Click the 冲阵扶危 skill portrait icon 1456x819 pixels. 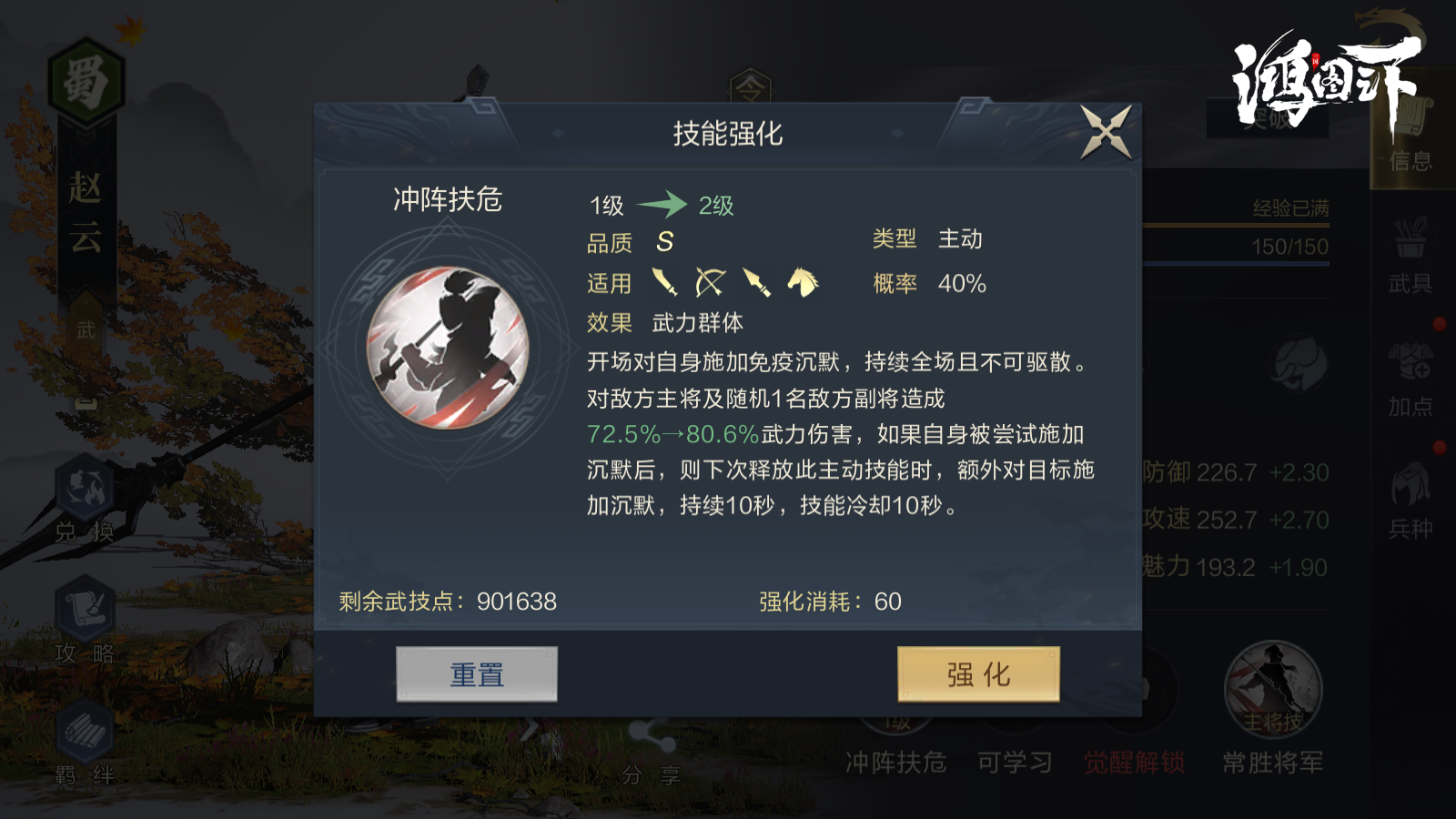click(448, 348)
